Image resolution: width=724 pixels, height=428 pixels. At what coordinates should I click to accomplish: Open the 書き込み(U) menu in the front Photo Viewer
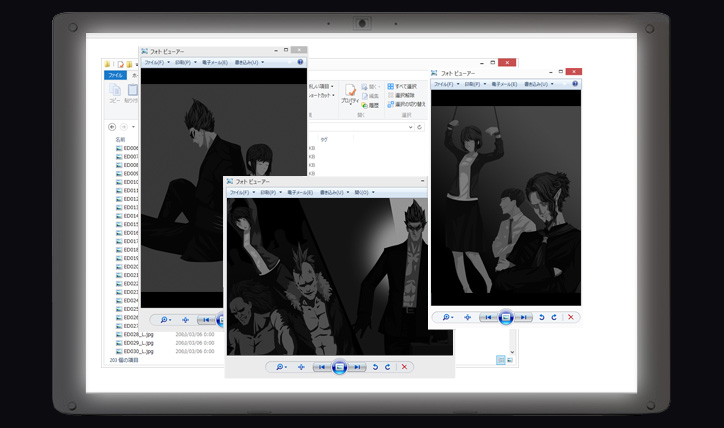[x=334, y=193]
